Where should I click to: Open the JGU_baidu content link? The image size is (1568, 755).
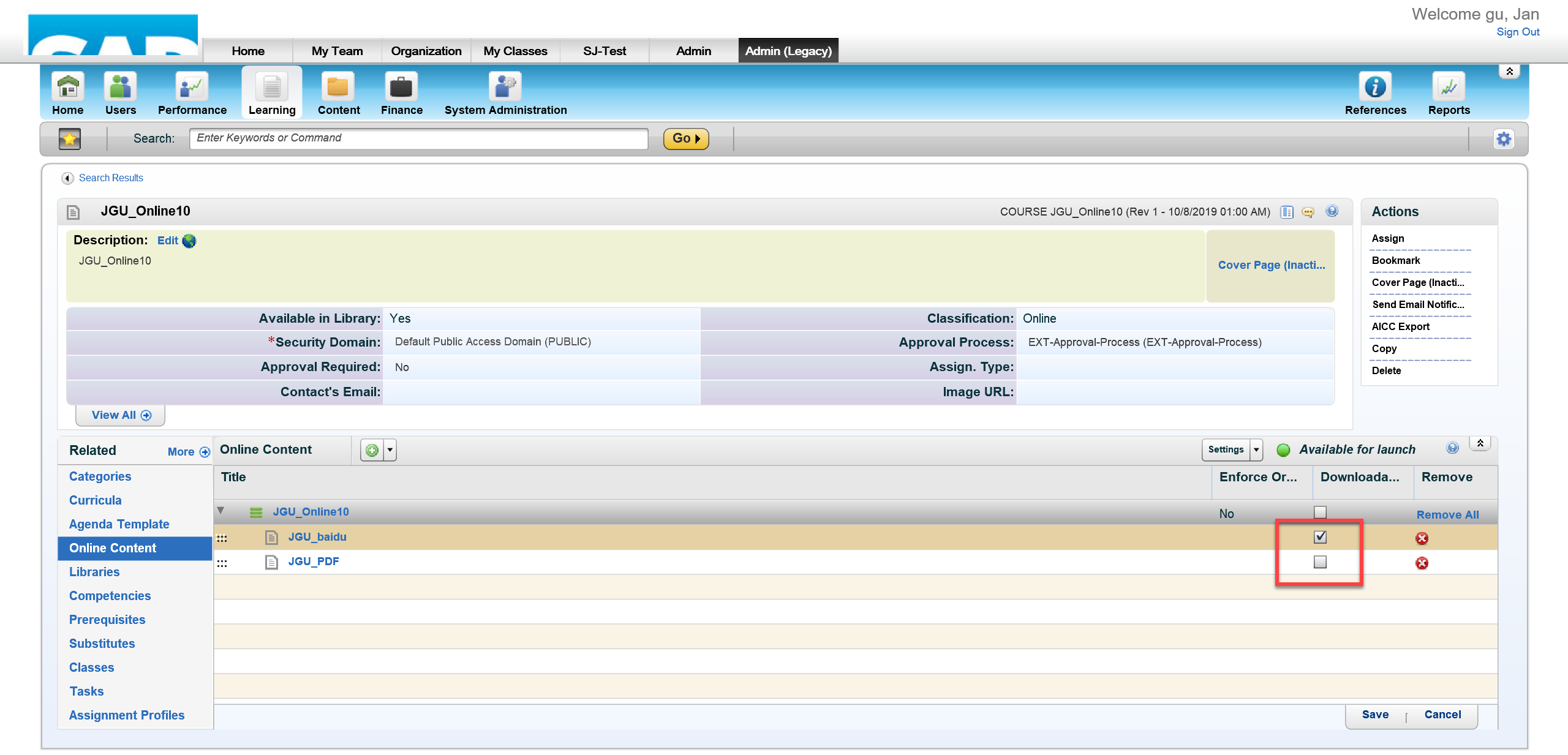(317, 537)
